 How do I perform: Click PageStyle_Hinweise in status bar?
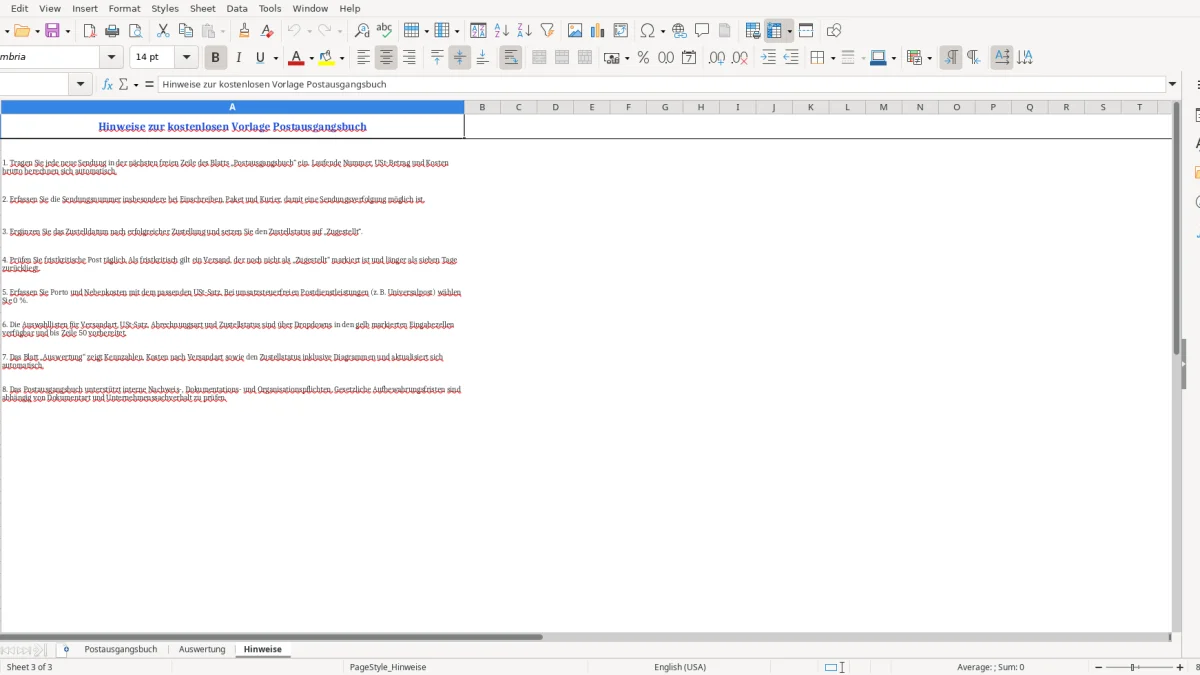388,667
